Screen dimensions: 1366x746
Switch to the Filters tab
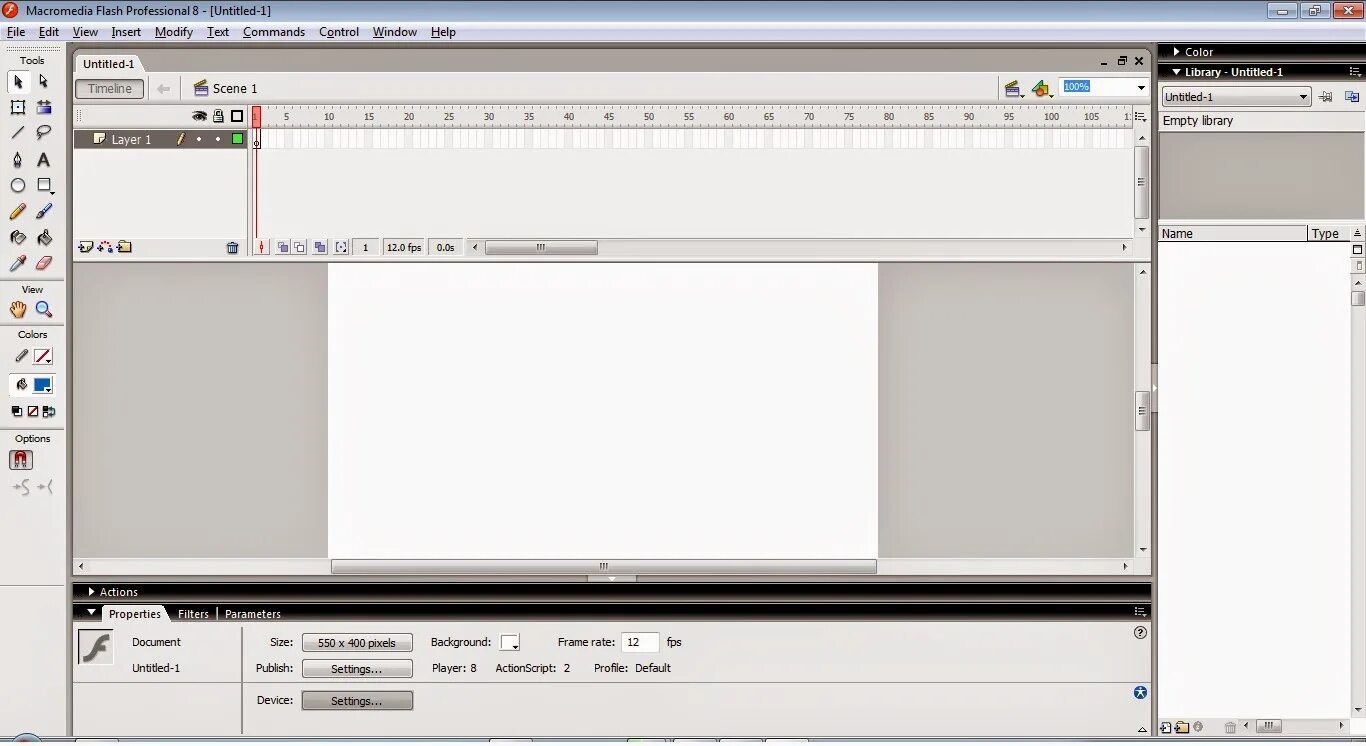tap(193, 614)
